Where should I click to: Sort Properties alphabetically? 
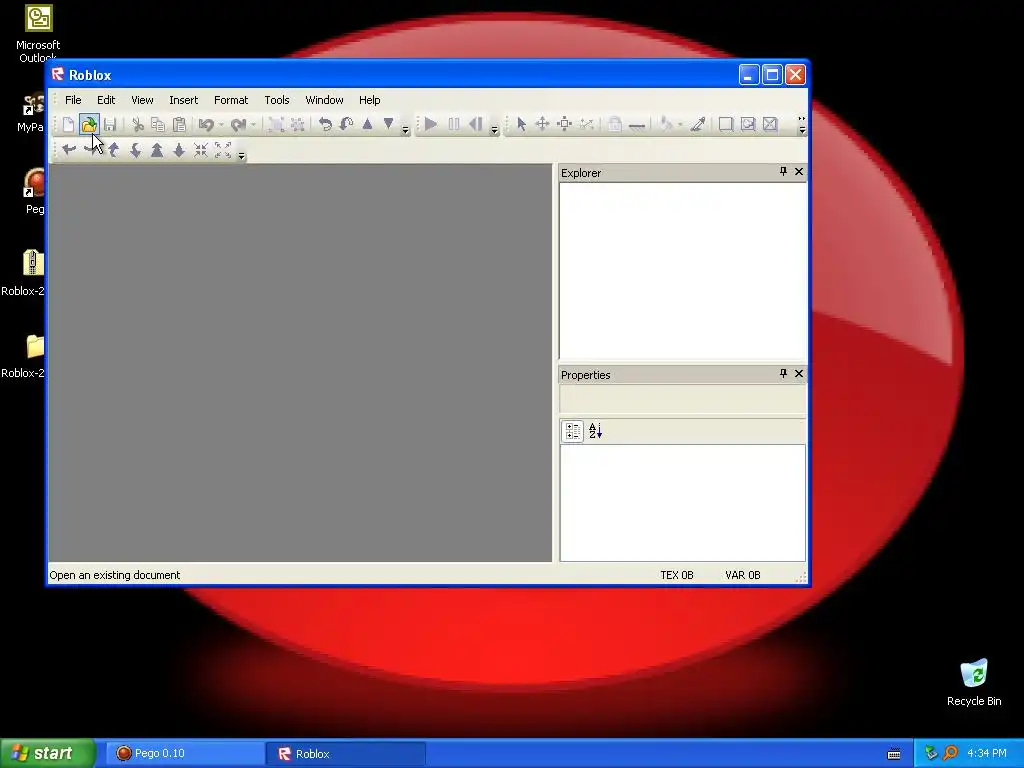[x=595, y=431]
